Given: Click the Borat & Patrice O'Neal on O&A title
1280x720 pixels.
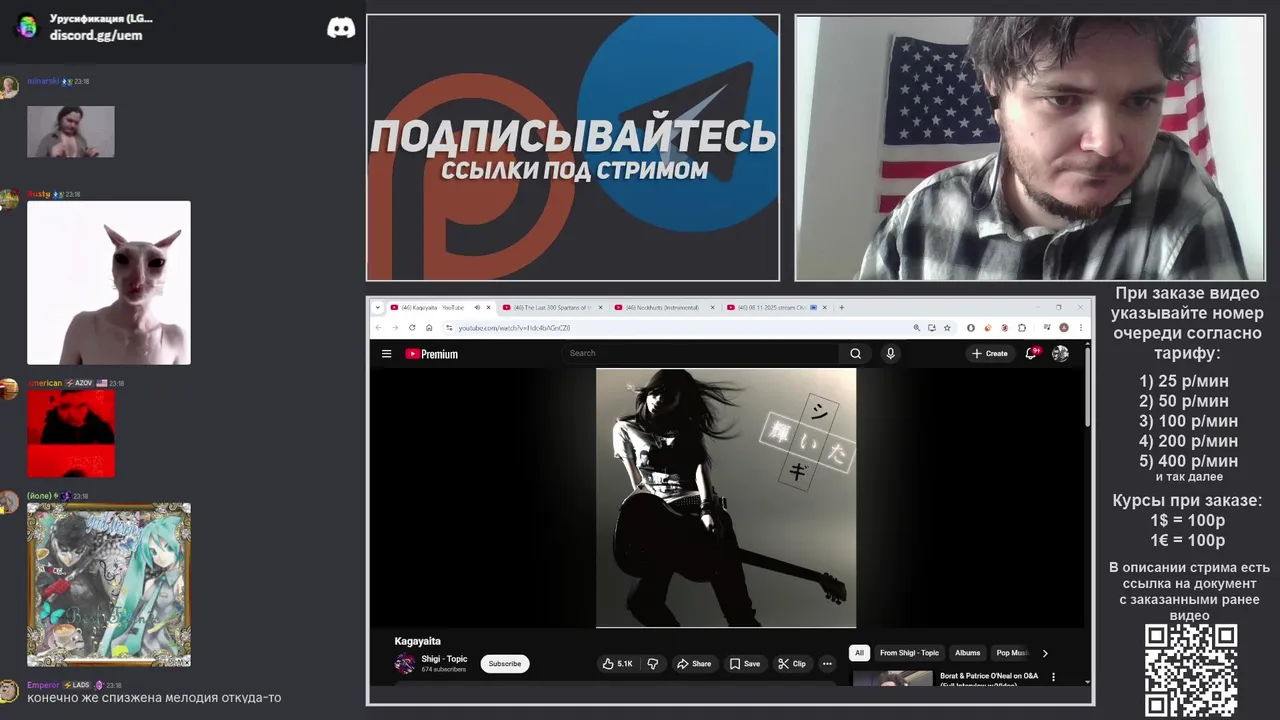Looking at the screenshot, I should click(989, 676).
